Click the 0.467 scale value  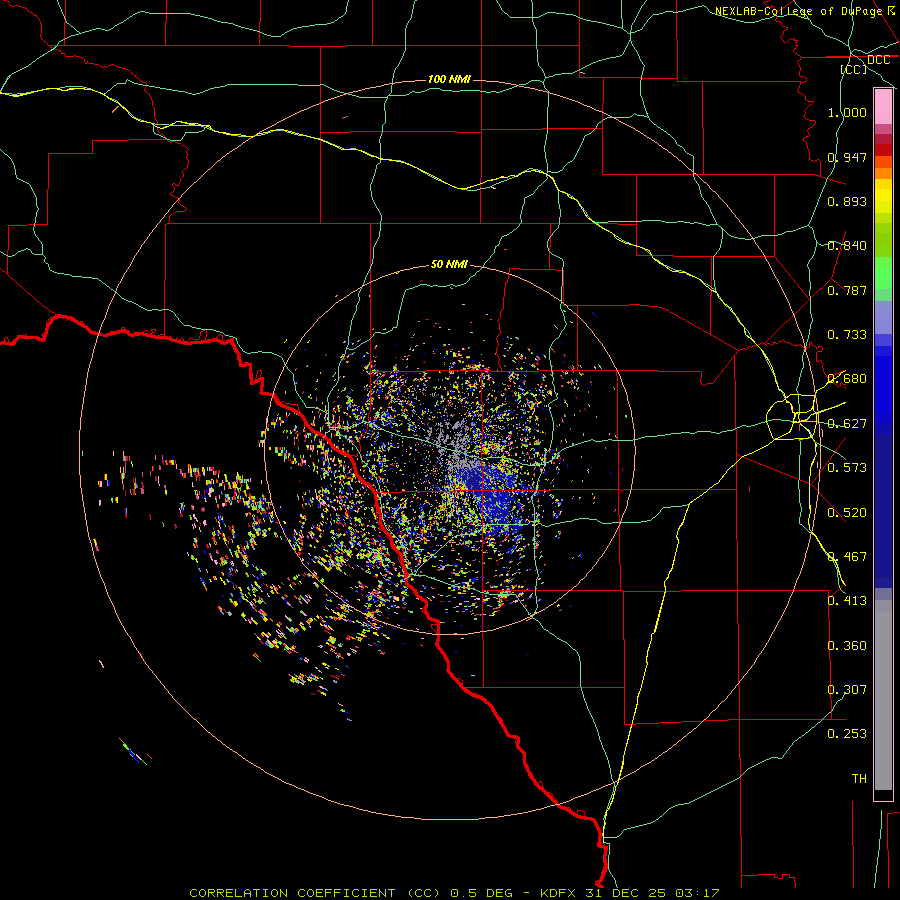pos(847,557)
